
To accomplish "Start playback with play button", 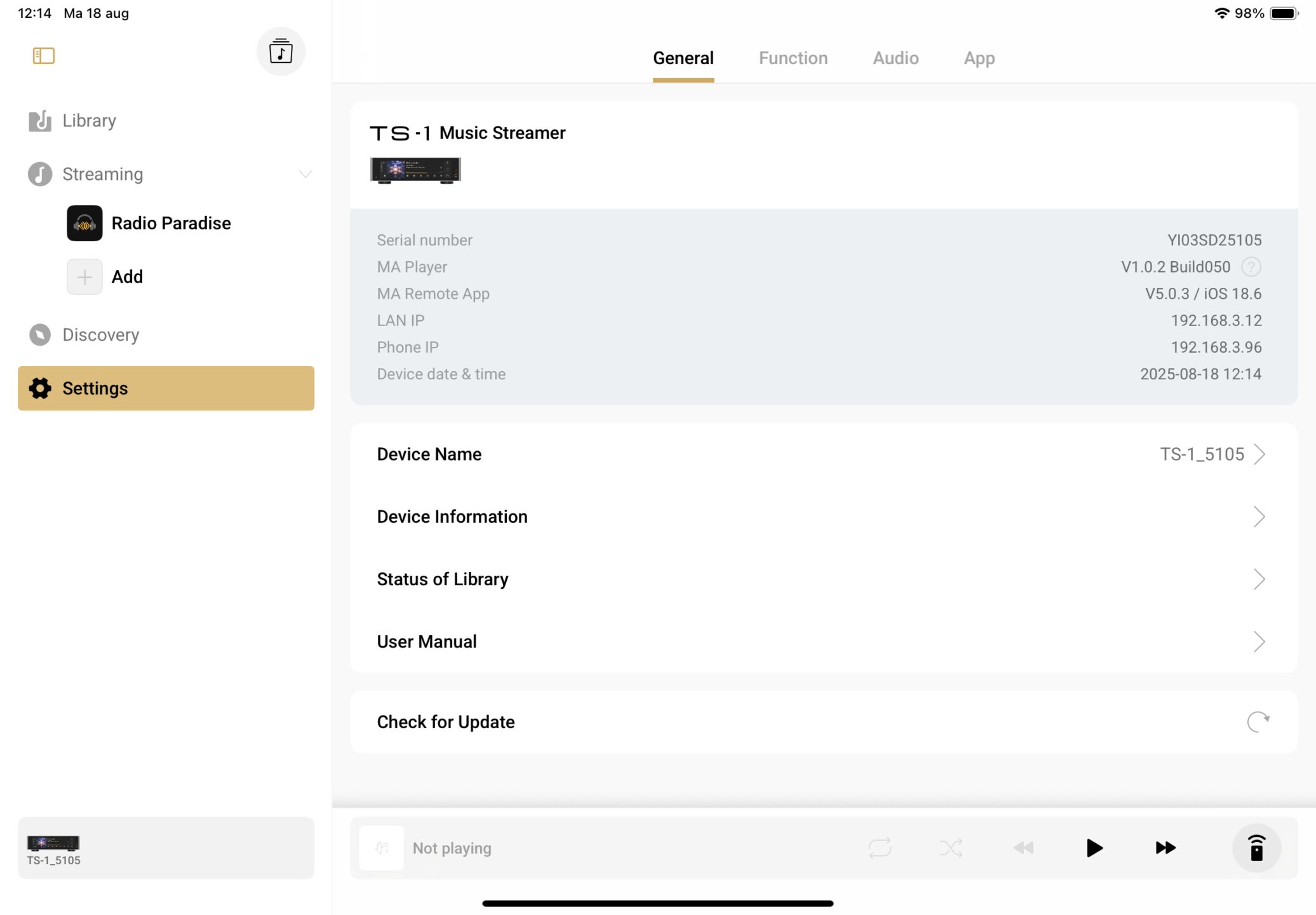I will 1094,848.
